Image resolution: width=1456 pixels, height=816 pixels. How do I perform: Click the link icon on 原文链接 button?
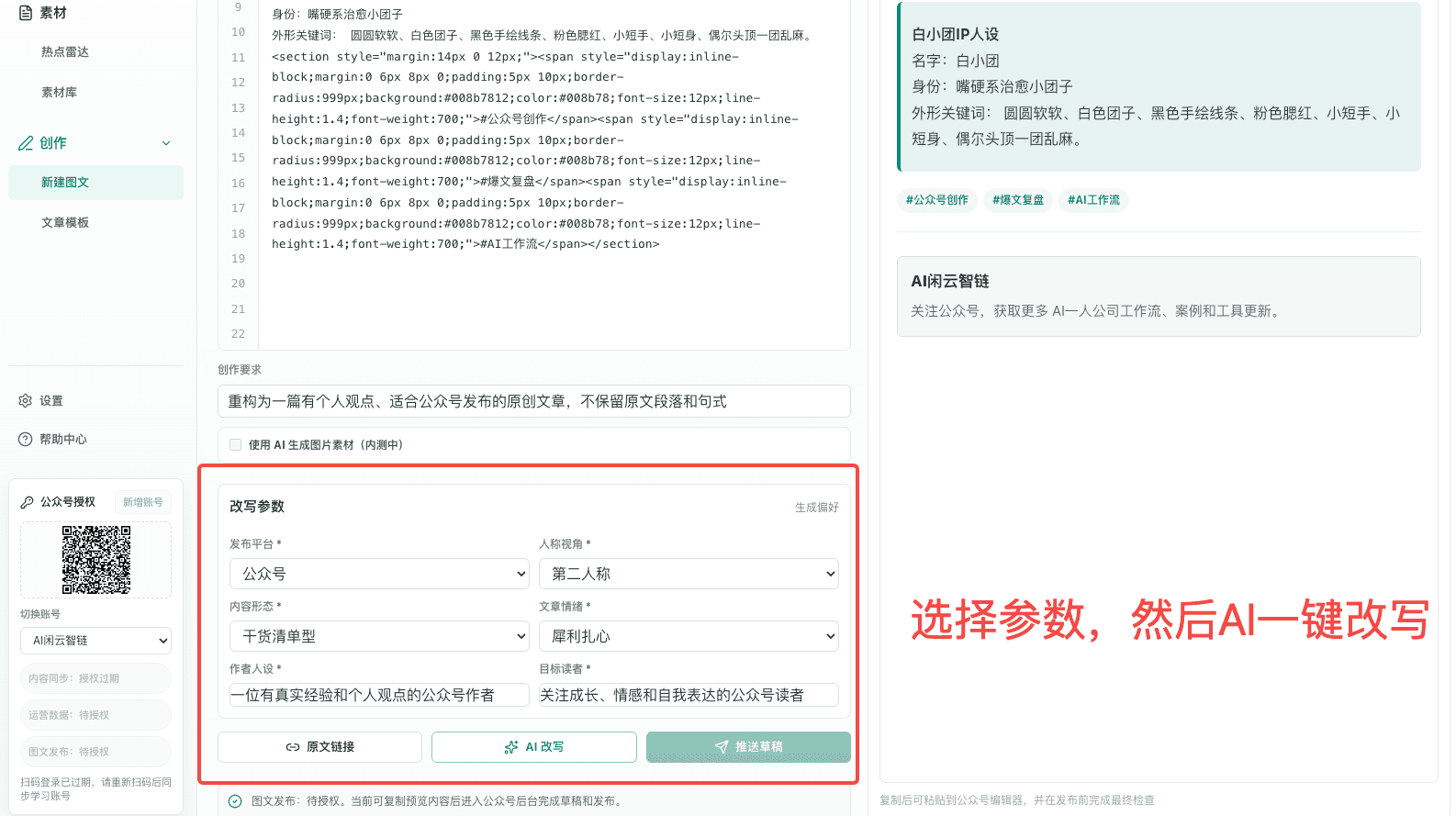(293, 747)
